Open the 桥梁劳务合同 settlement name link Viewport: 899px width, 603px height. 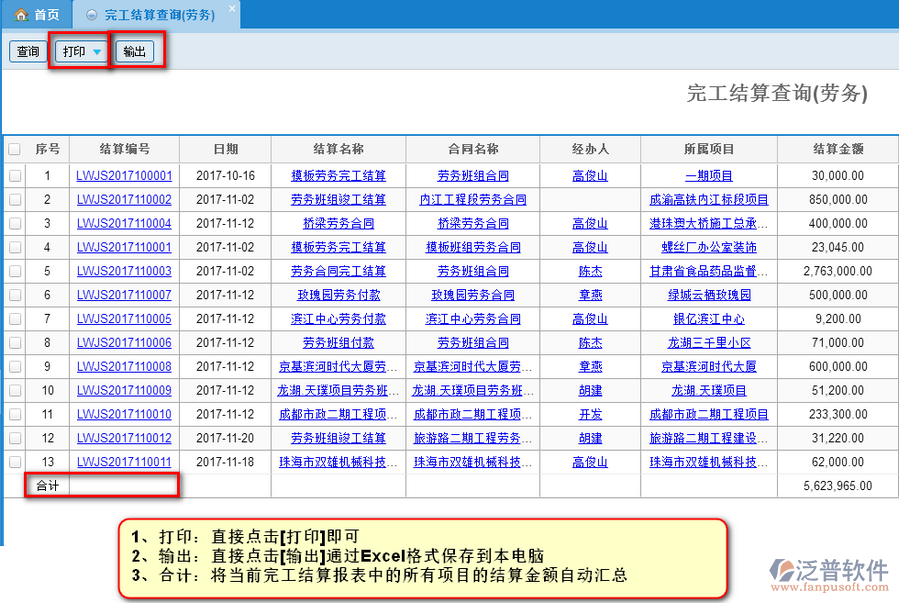pos(338,223)
